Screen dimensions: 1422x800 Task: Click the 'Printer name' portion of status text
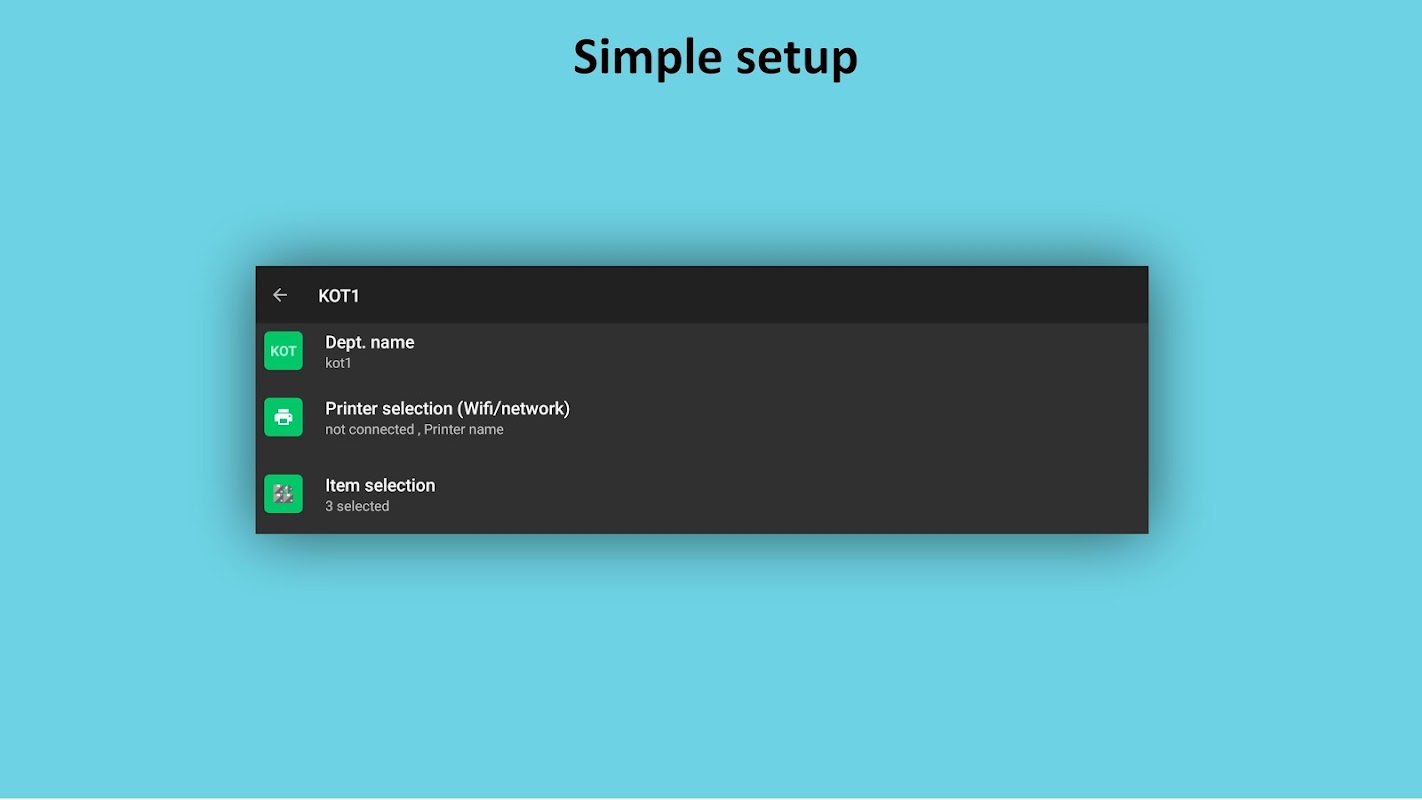464,429
